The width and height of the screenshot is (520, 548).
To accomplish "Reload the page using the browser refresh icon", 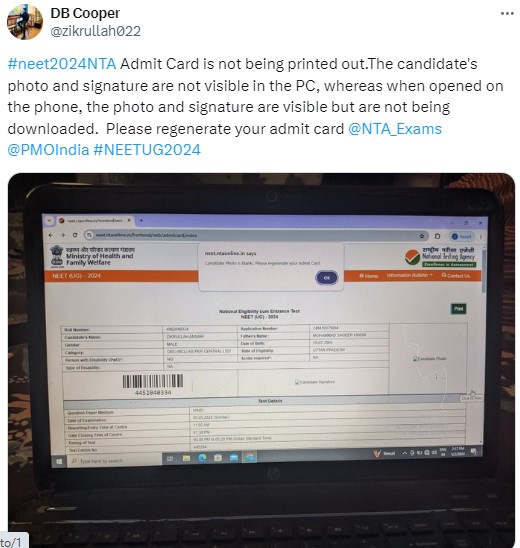I will coord(75,235).
